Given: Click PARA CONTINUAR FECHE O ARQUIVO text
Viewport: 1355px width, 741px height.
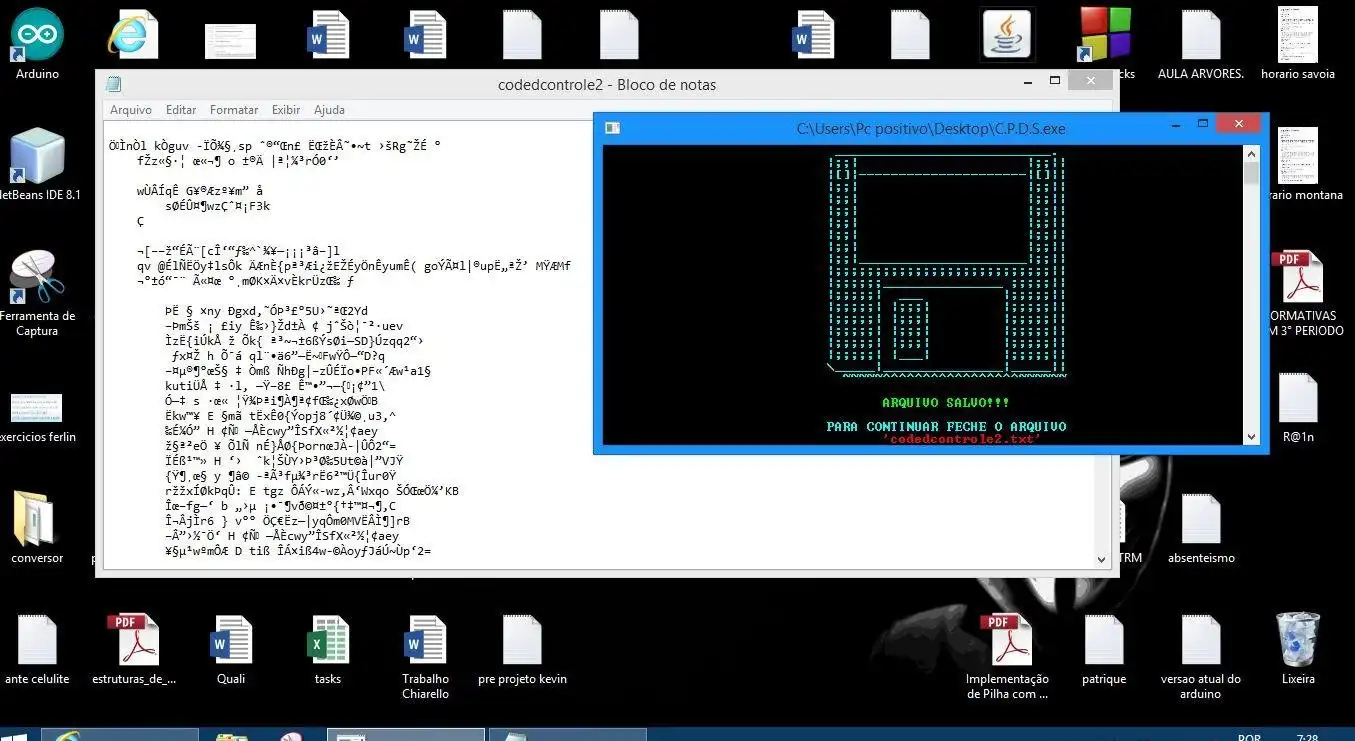Looking at the screenshot, I should 946,426.
